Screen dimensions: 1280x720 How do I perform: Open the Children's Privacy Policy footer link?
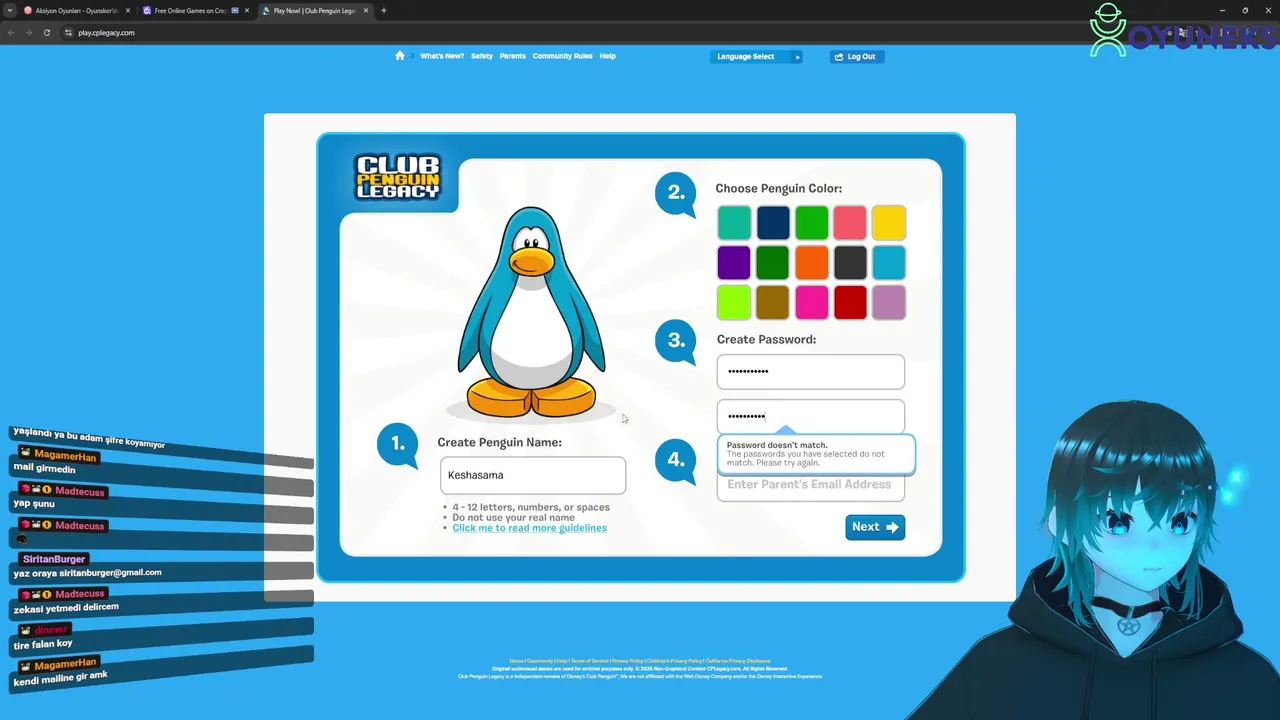(673, 661)
